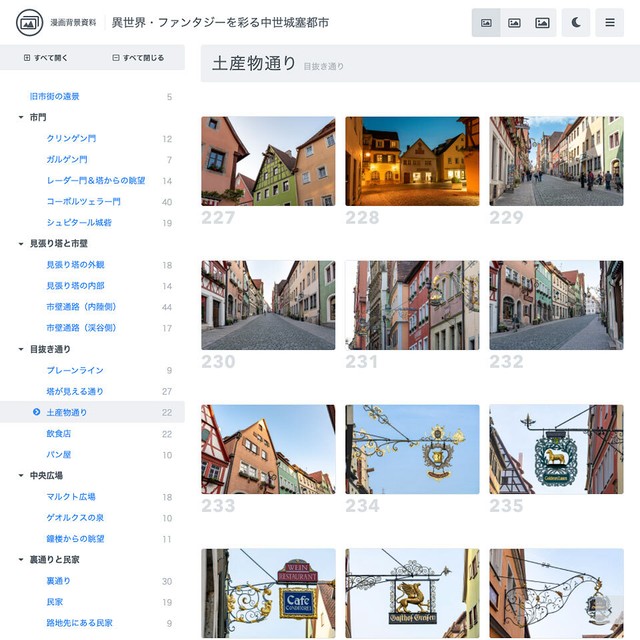This screenshot has height=640, width=640.
Task: Open thumbnail 230 empty cobblestone street
Action: (268, 305)
